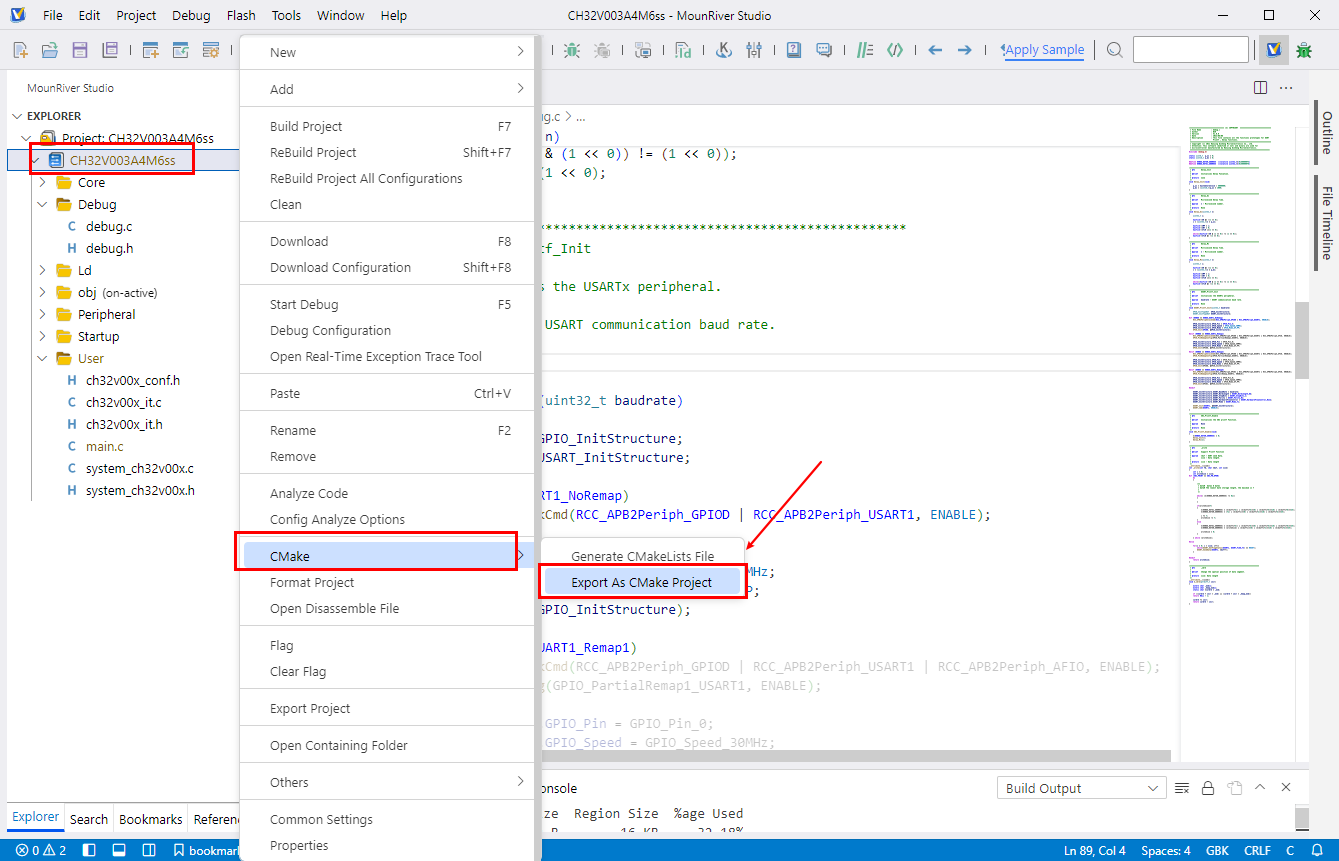Select Generate CMakeLists File
Viewport: 1339px width, 861px height.
coord(642,556)
